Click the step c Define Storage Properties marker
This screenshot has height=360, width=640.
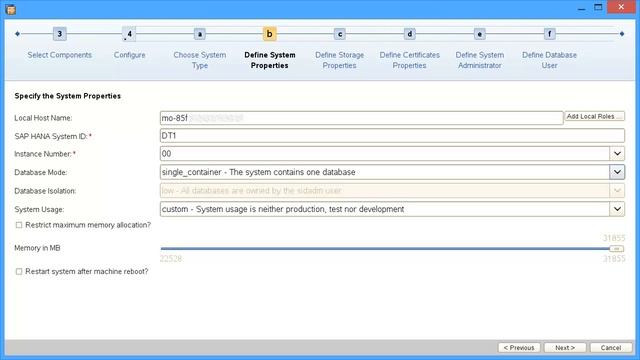pyautogui.click(x=340, y=34)
